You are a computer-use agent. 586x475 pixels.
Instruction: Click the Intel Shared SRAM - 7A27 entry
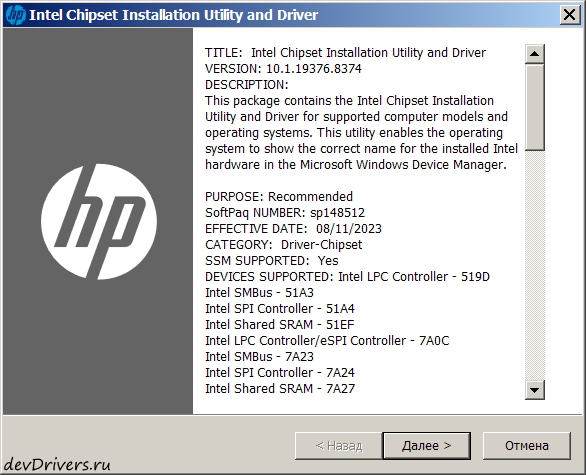280,389
